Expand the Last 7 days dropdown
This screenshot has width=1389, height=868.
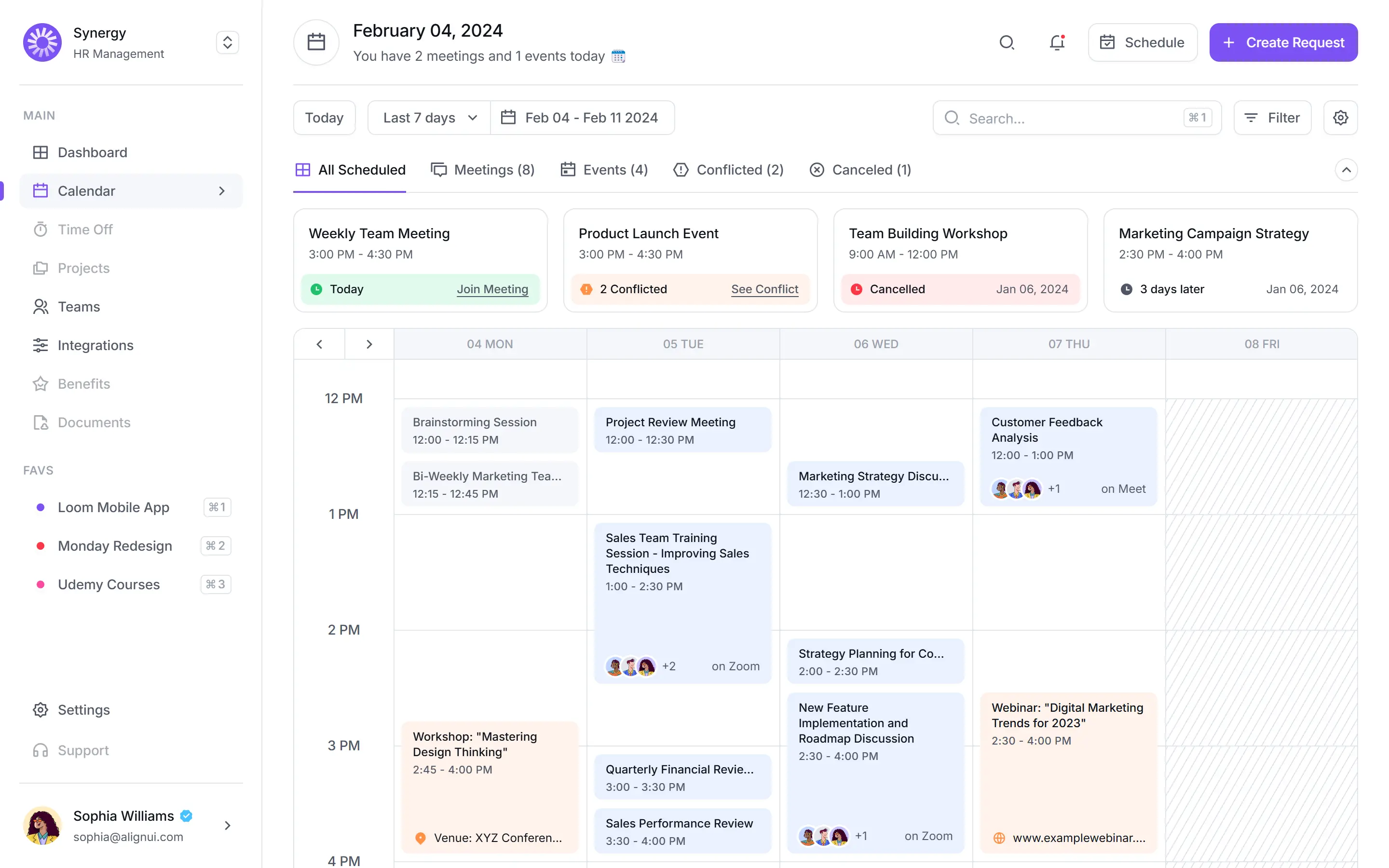coord(429,118)
